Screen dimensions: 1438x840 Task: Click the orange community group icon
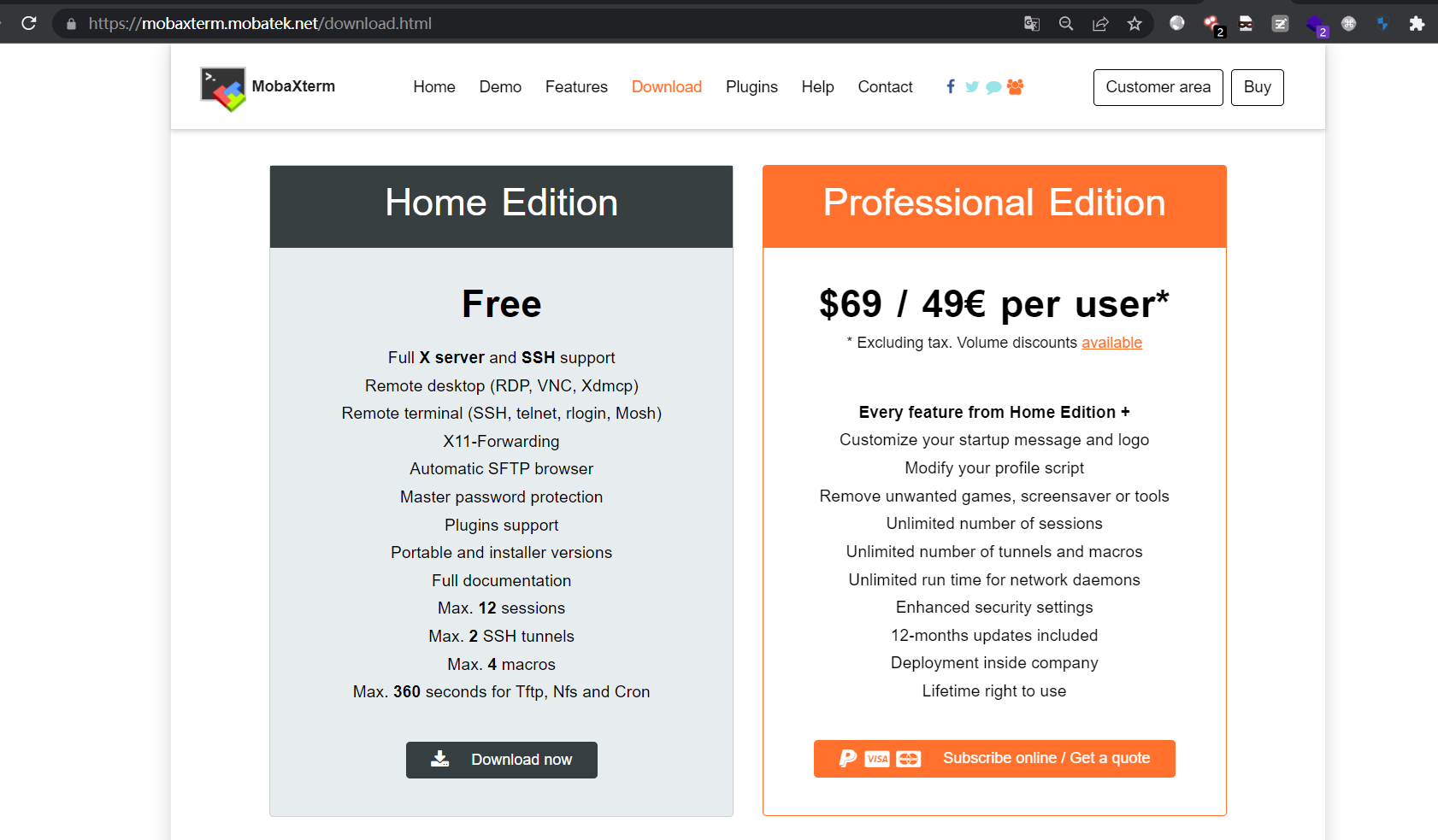tap(1016, 86)
